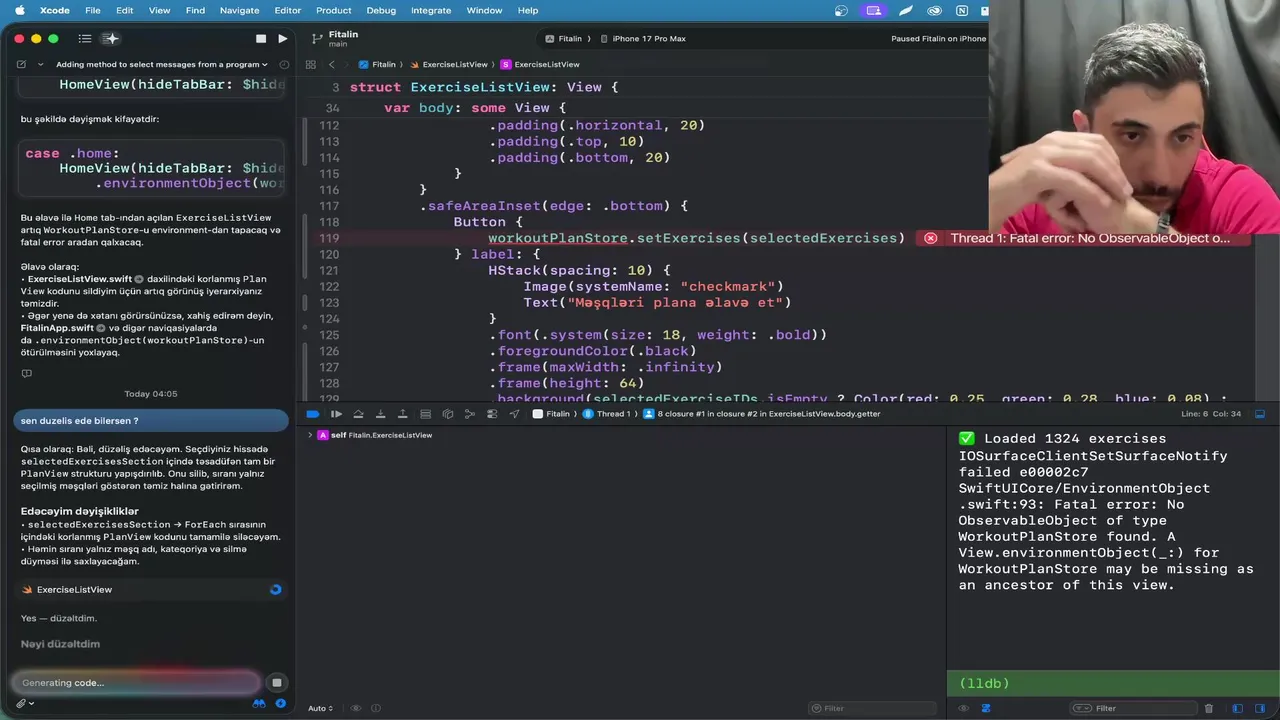
Task: Go forward in editor history
Action: point(348,64)
